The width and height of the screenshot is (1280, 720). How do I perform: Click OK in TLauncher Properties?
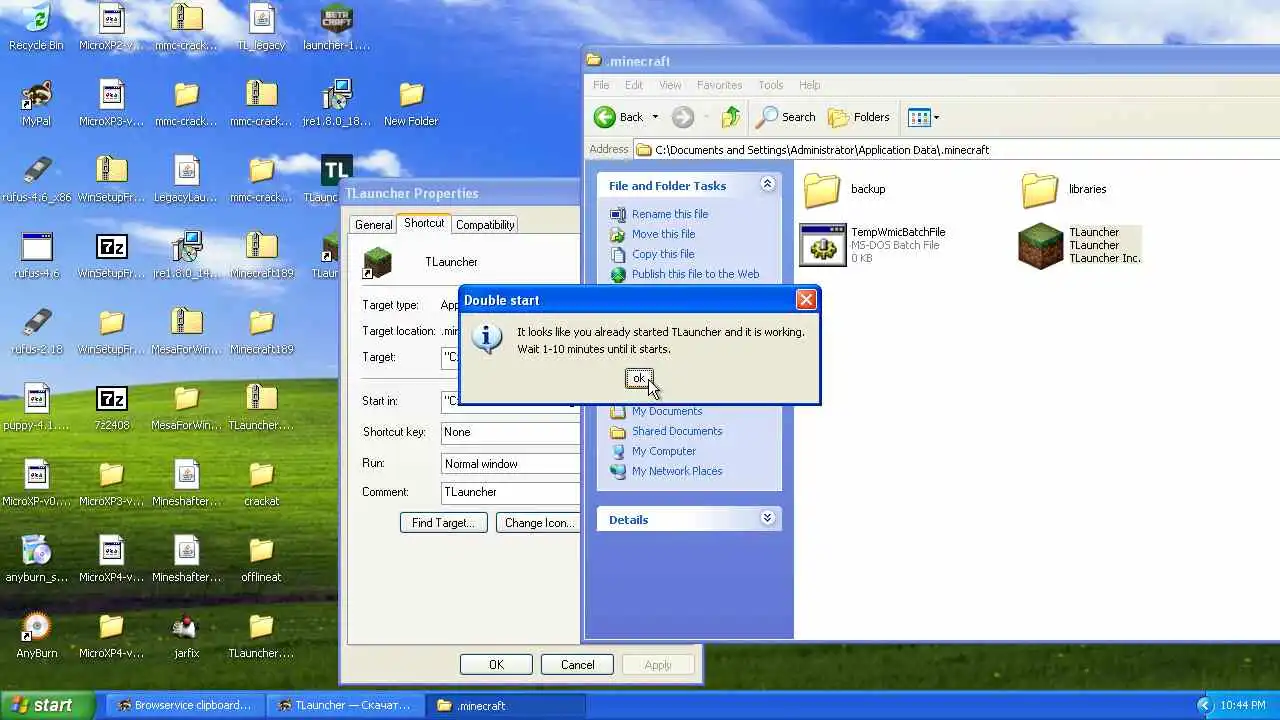[x=496, y=665]
